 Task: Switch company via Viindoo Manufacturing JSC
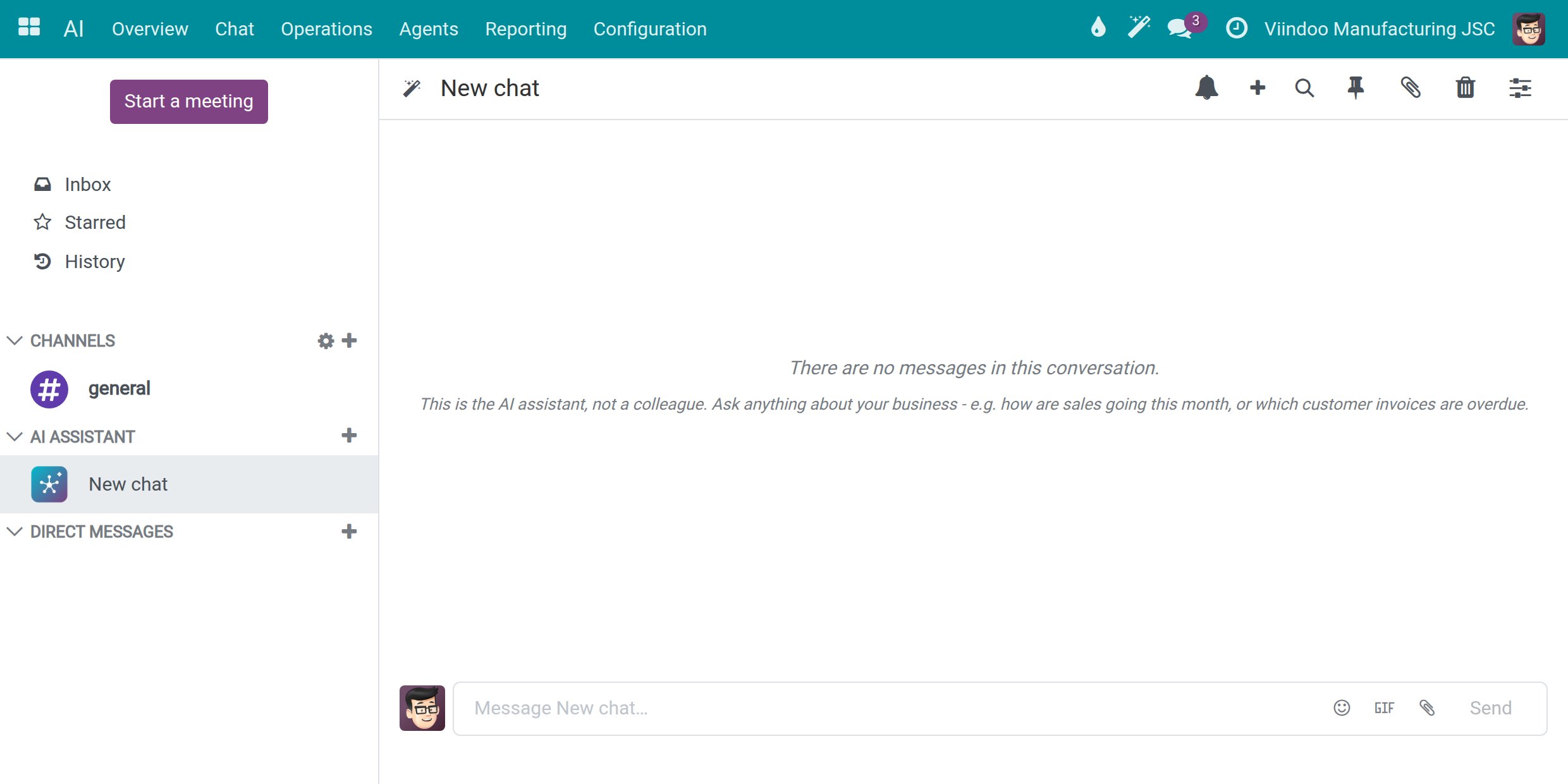pos(1380,29)
